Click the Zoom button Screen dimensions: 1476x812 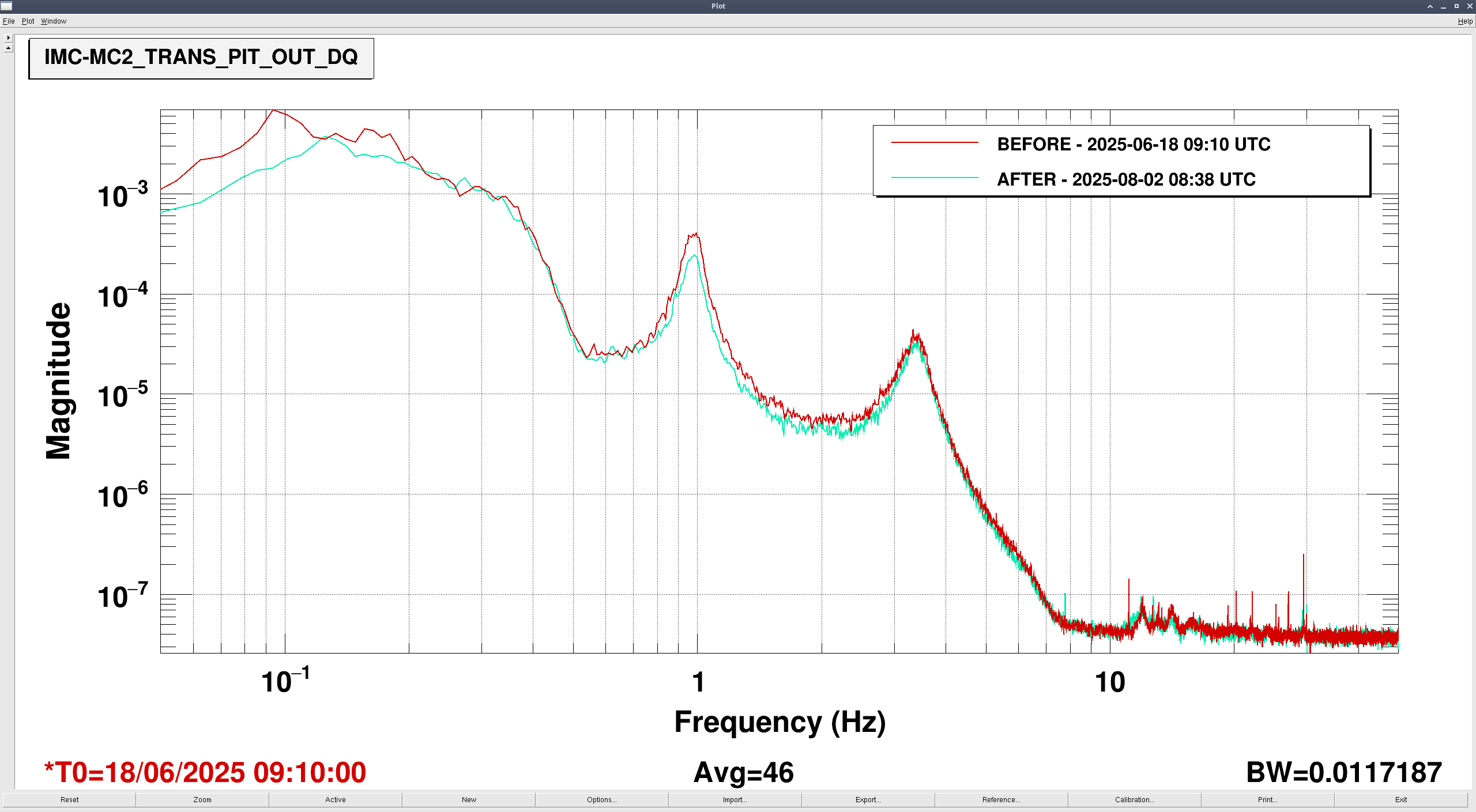point(202,799)
